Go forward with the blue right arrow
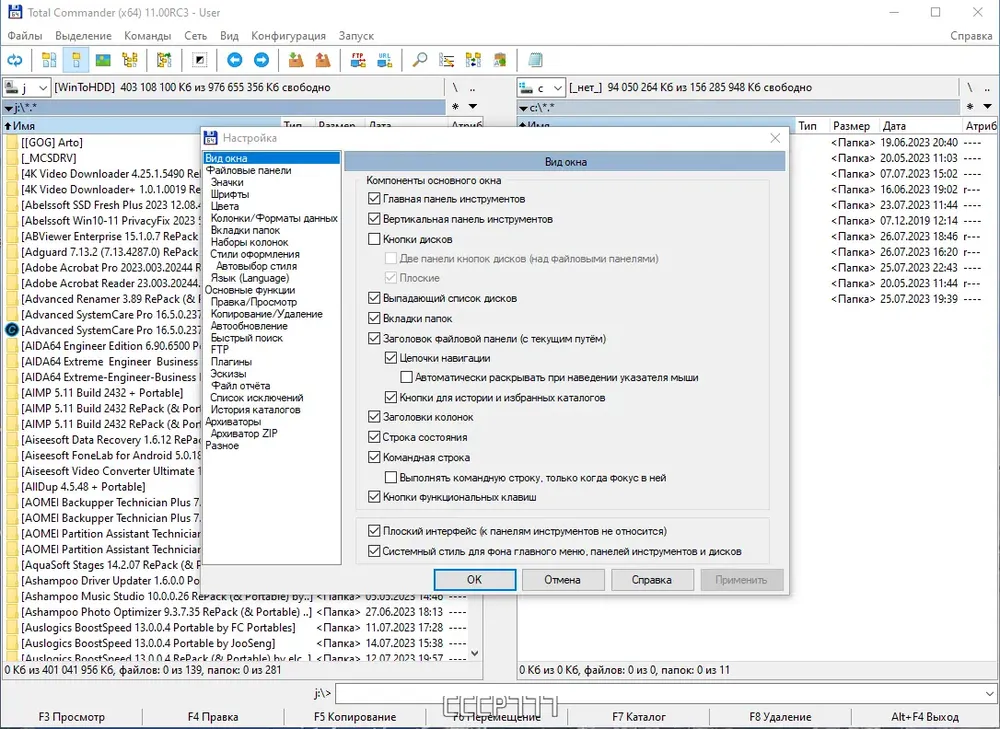The height and width of the screenshot is (729, 1000). (261, 61)
